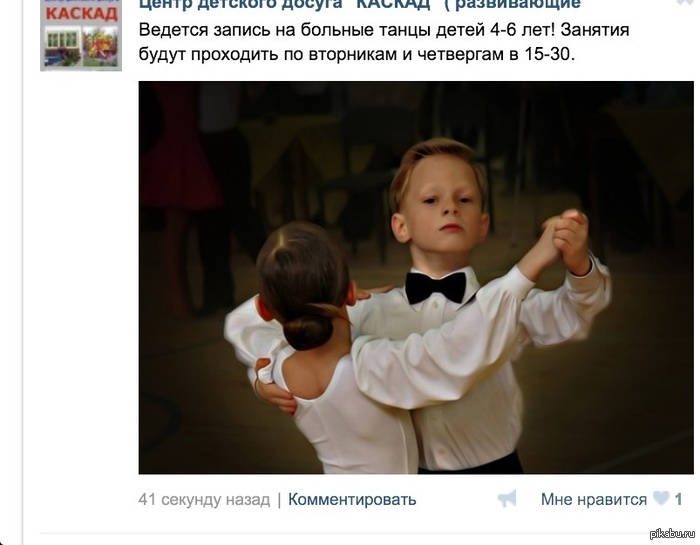Open the Центр детского досуга КАСКАД group link
The image size is (700, 545).
(x=360, y=4)
